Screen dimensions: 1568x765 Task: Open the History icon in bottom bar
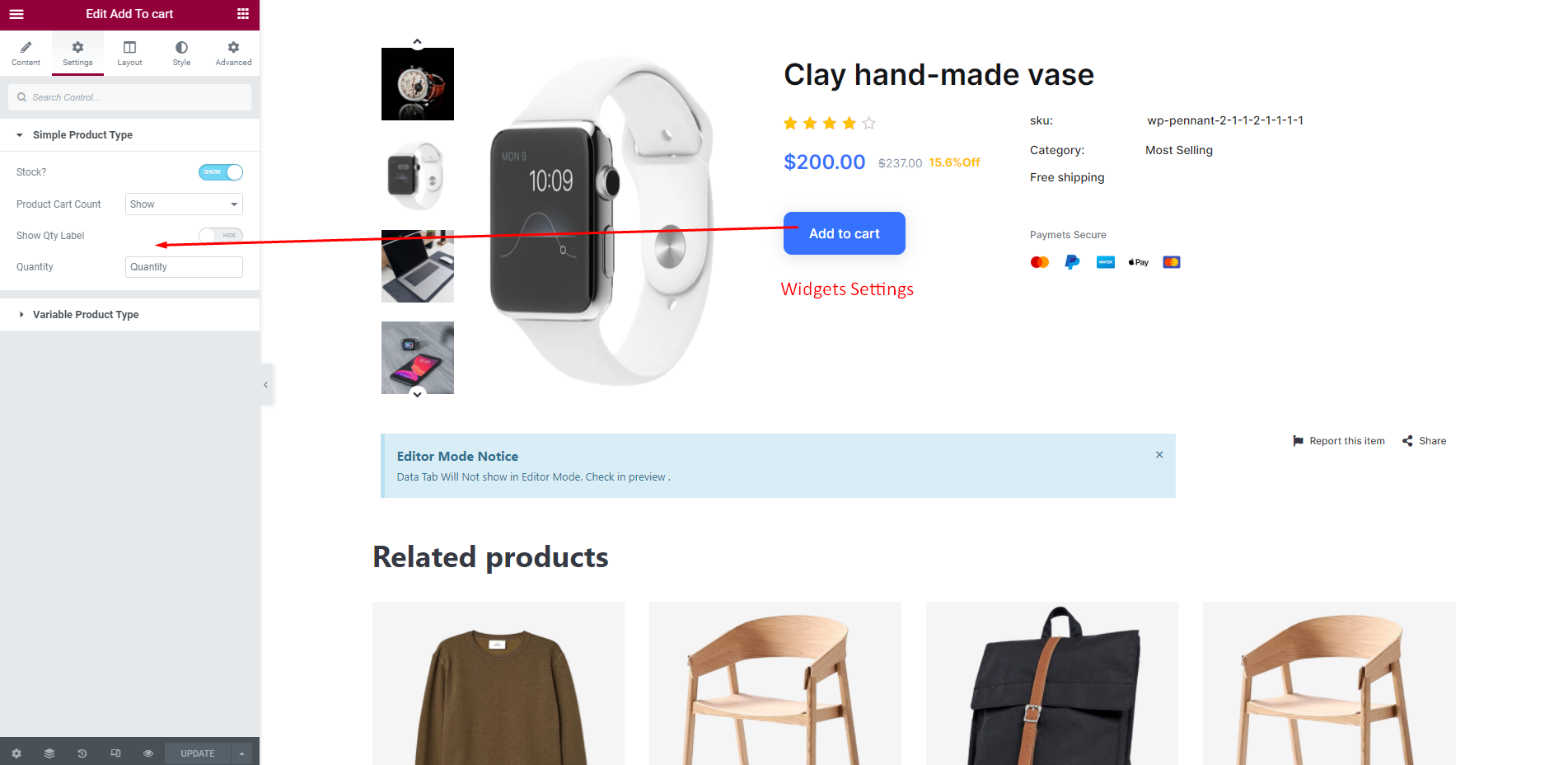tap(82, 753)
